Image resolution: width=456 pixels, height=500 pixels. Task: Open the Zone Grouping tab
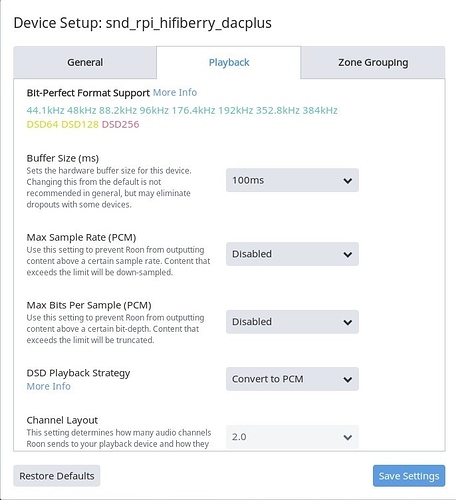point(373,62)
